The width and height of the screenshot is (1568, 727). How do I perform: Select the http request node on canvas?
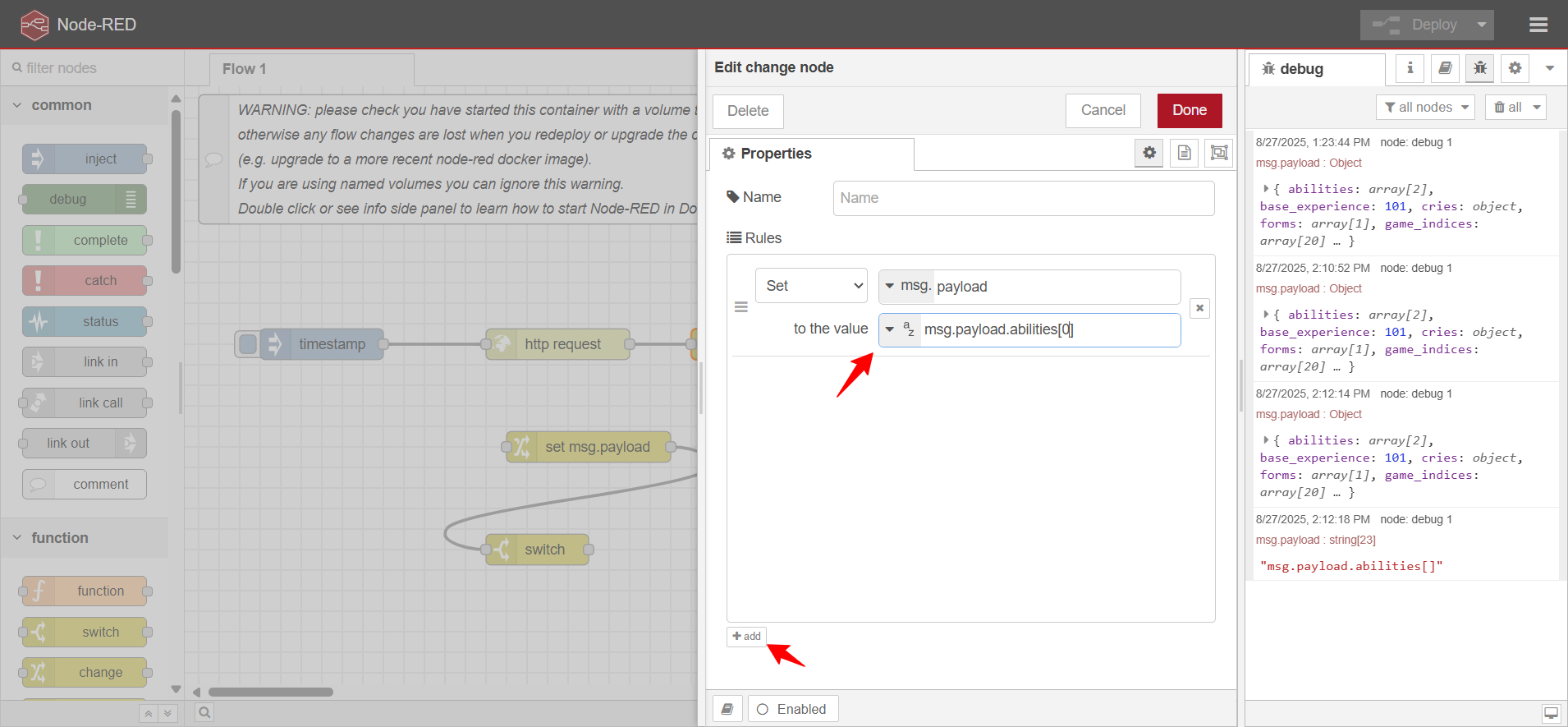[x=558, y=344]
